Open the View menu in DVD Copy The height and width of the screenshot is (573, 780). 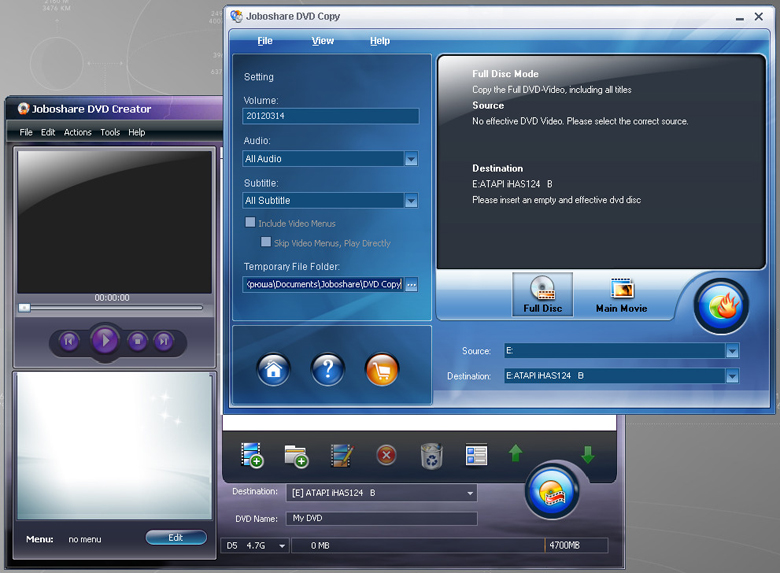(322, 41)
